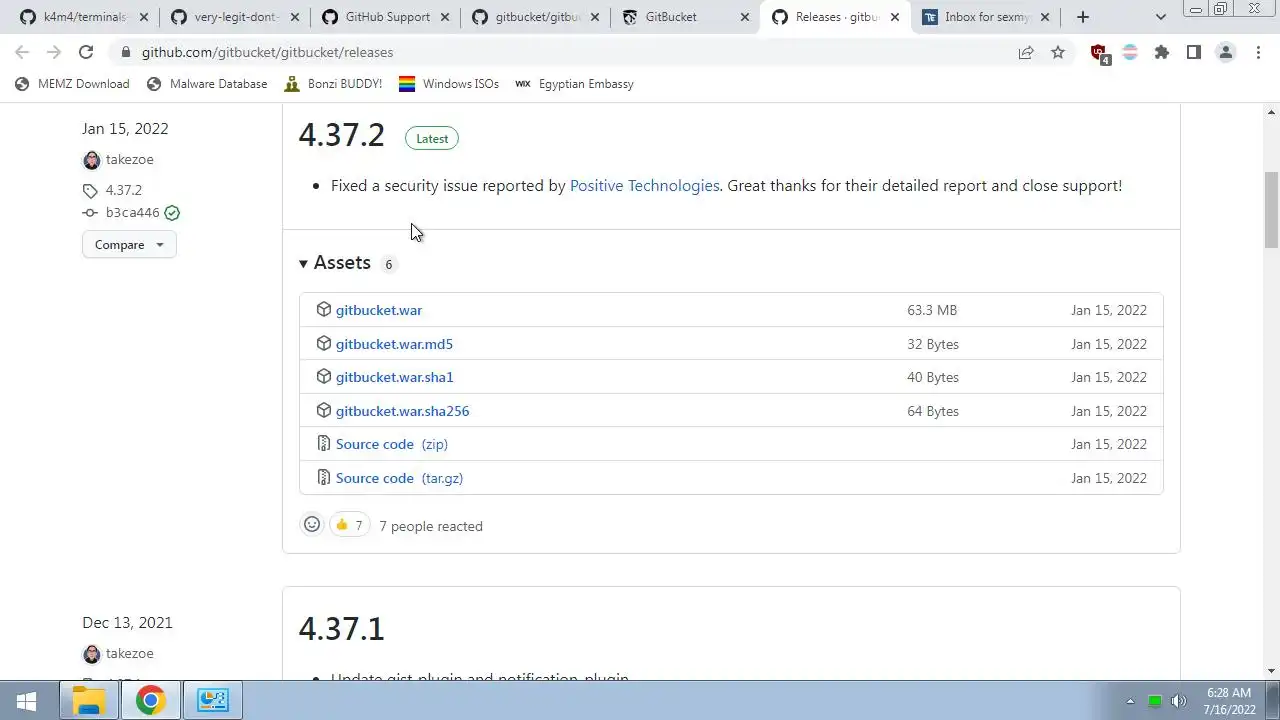The image size is (1280, 720).
Task: Download gitbucket.war.sha1
Action: click(394, 377)
